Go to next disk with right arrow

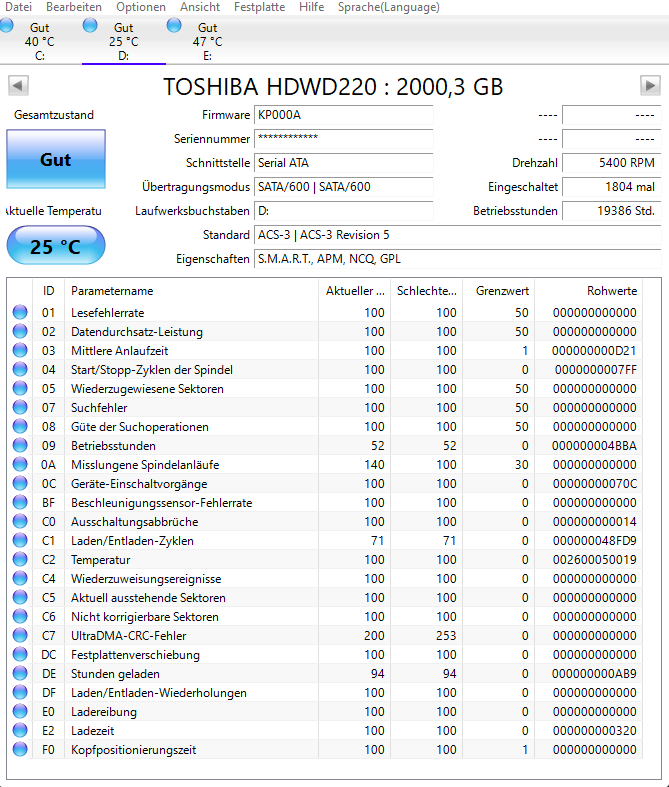(x=650, y=85)
